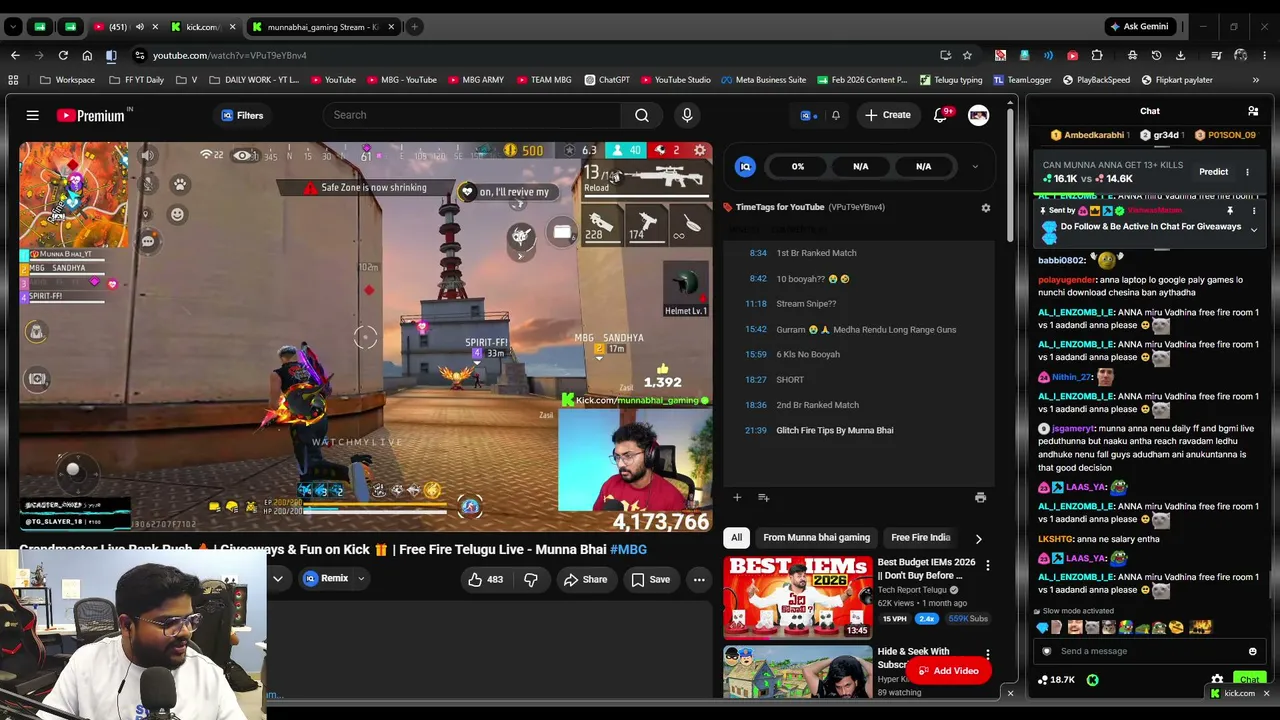Open the chat emoji picker

point(1252,651)
